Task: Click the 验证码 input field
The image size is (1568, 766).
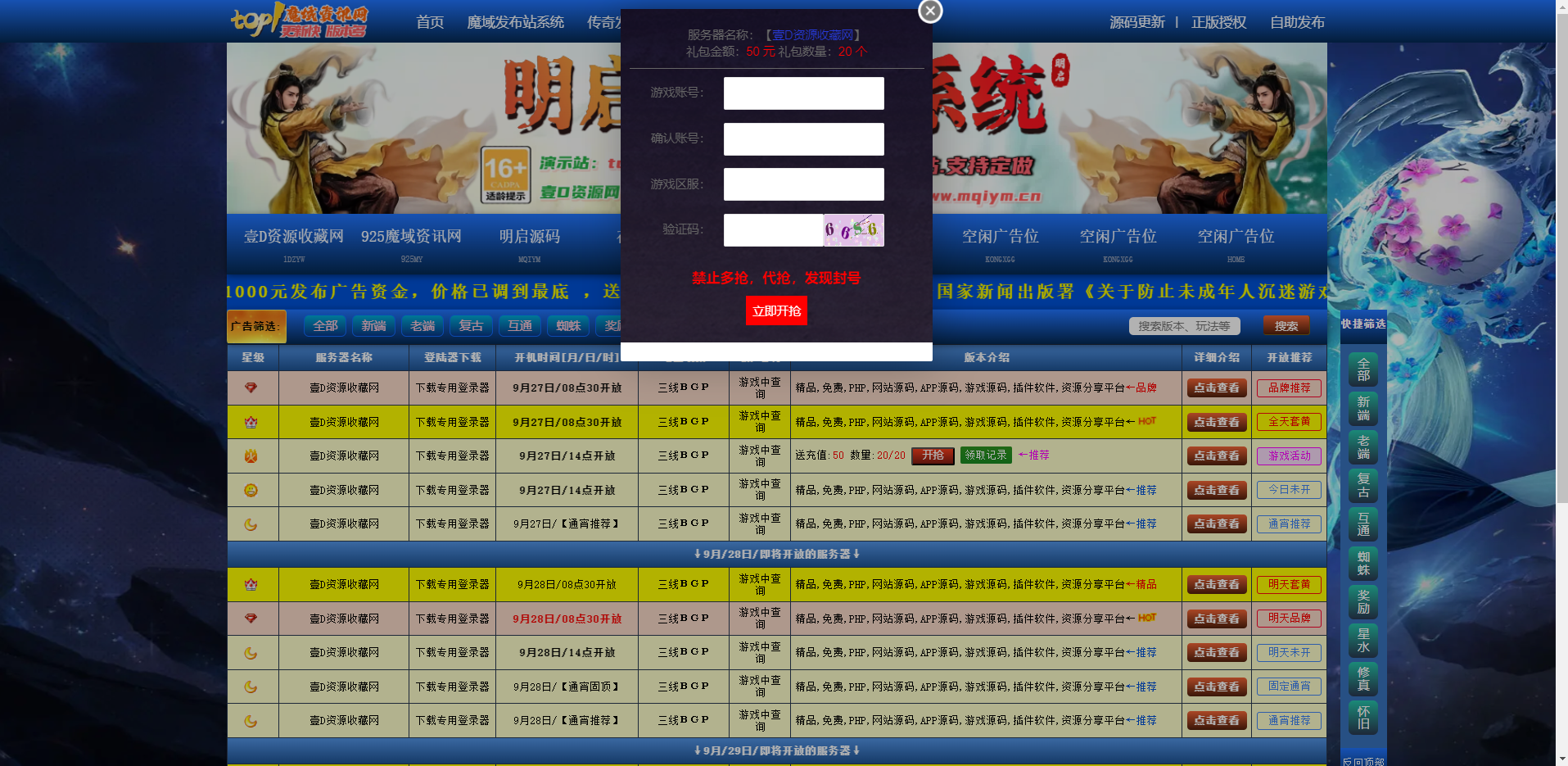Action: click(773, 230)
